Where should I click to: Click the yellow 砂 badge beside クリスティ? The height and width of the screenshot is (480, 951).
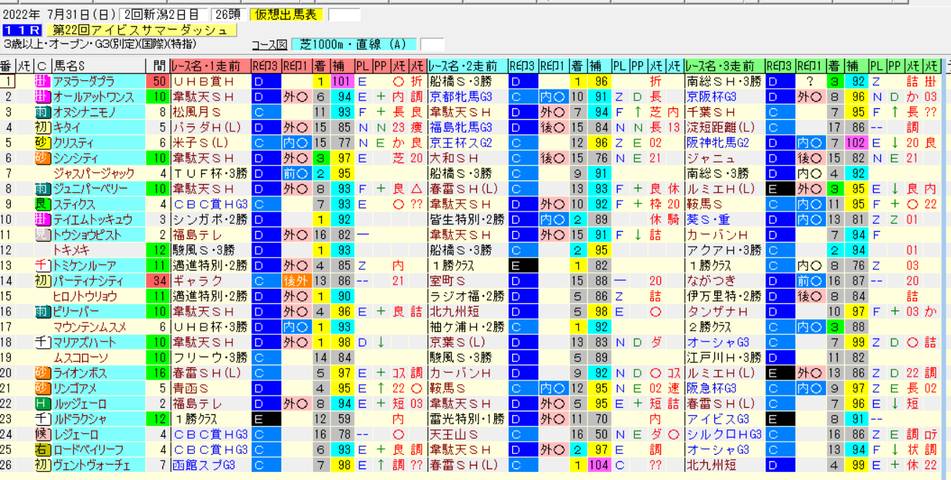(41, 143)
